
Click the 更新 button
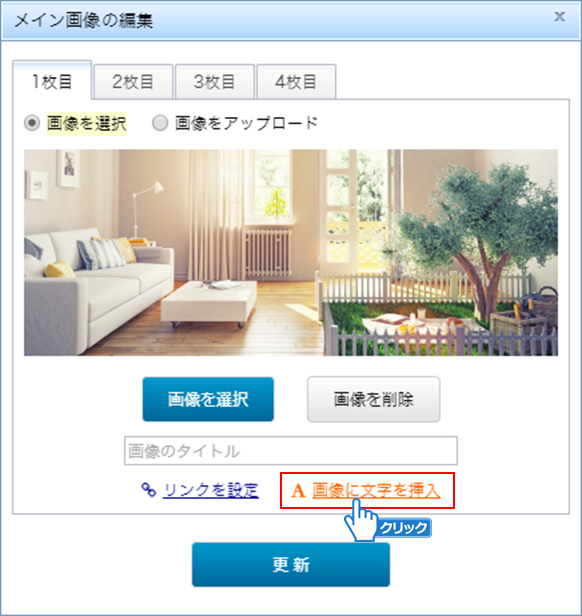pyautogui.click(x=291, y=565)
